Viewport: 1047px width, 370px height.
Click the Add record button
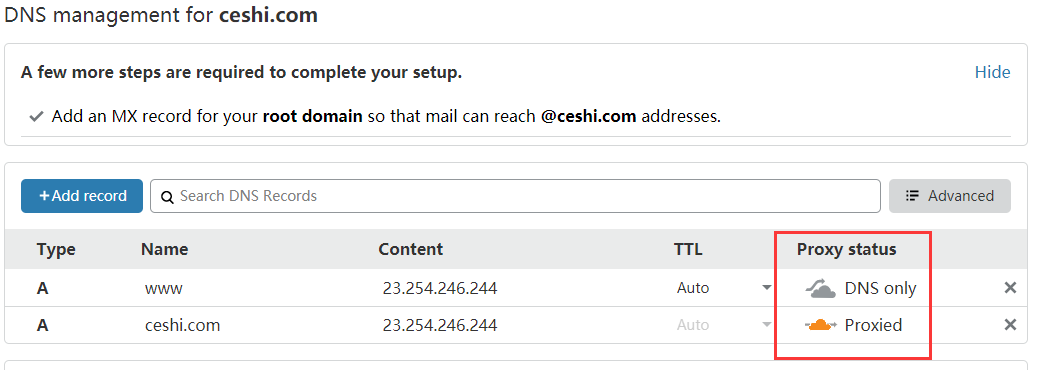[81, 196]
